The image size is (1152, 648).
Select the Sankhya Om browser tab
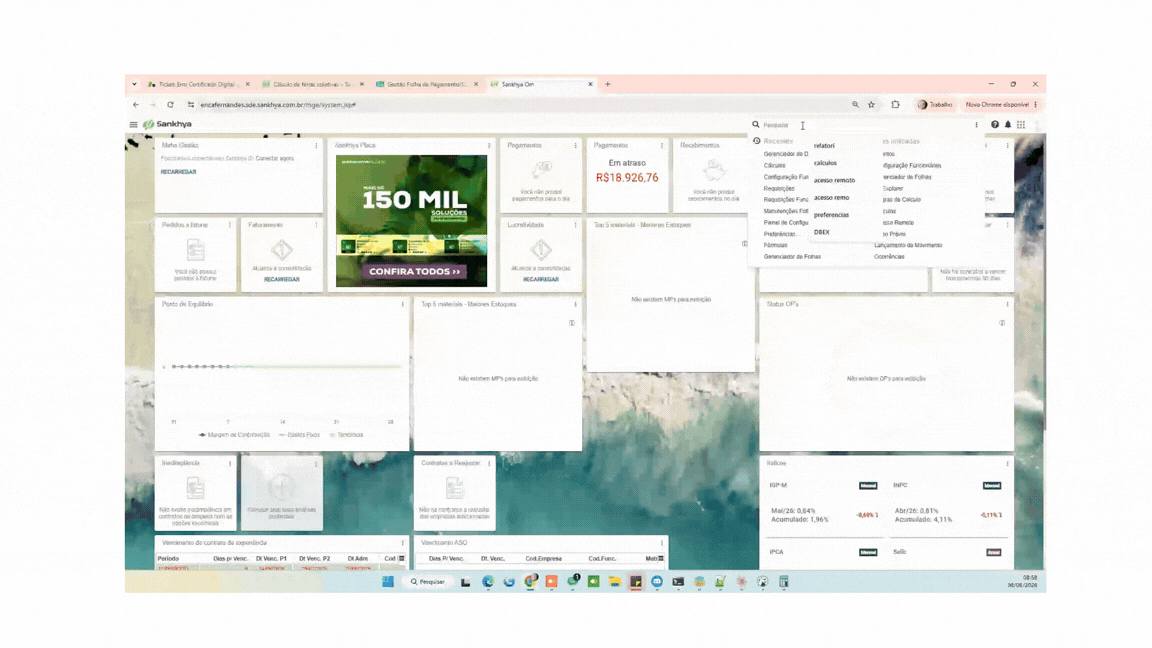(540, 84)
